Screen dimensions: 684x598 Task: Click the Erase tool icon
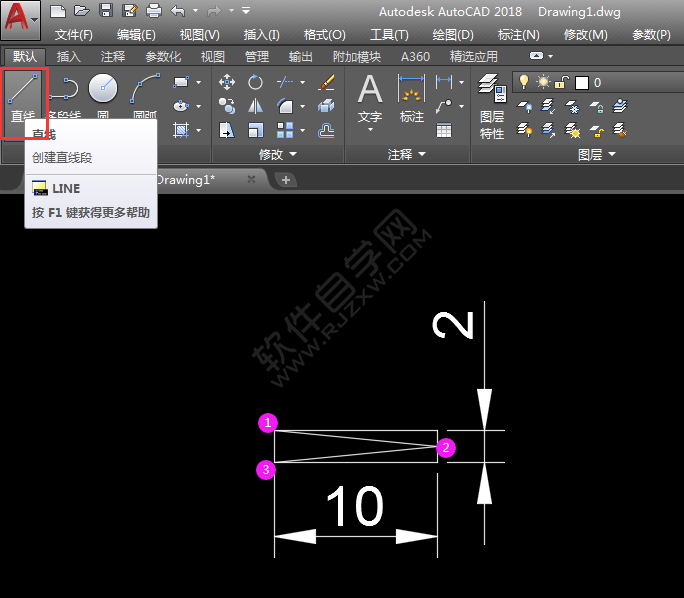pos(326,82)
